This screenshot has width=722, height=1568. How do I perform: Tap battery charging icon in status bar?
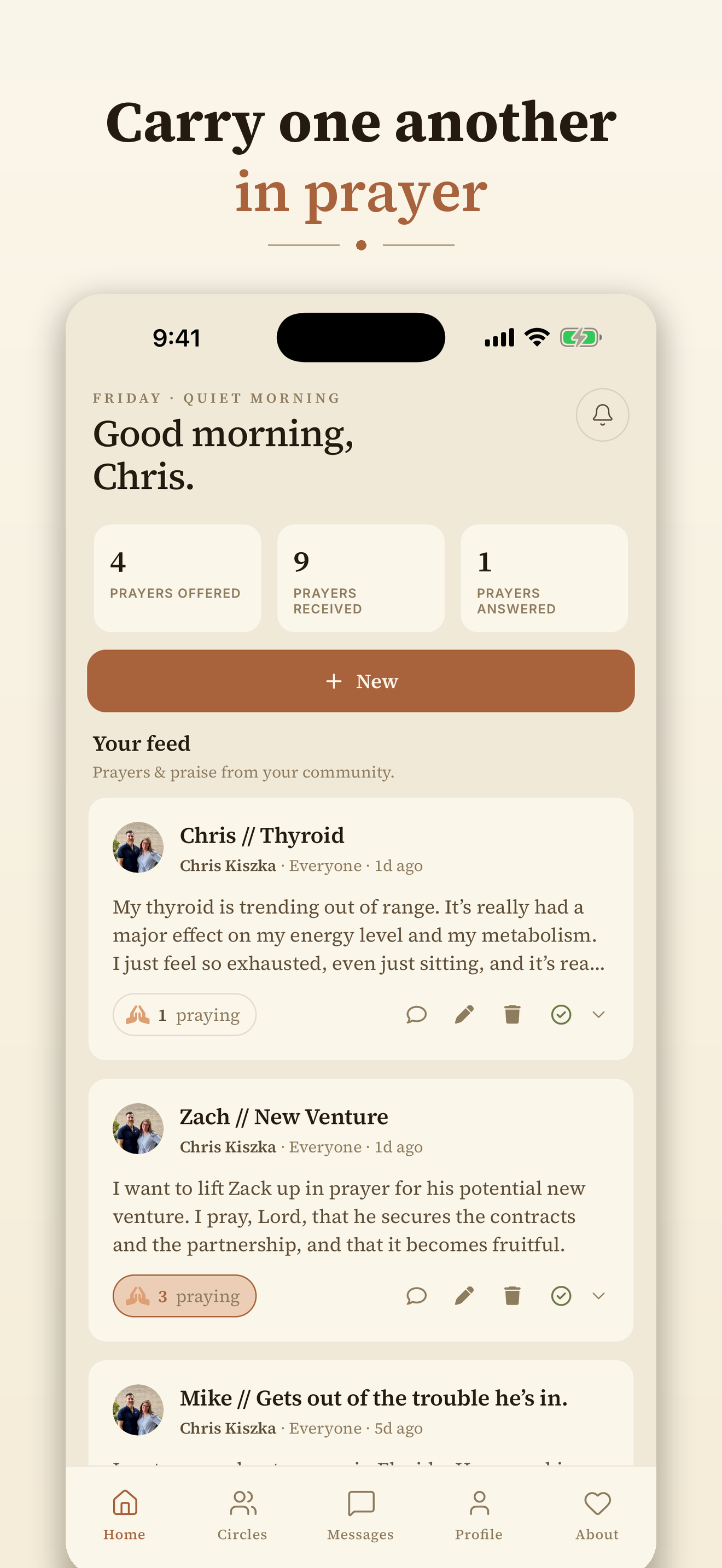tap(581, 337)
